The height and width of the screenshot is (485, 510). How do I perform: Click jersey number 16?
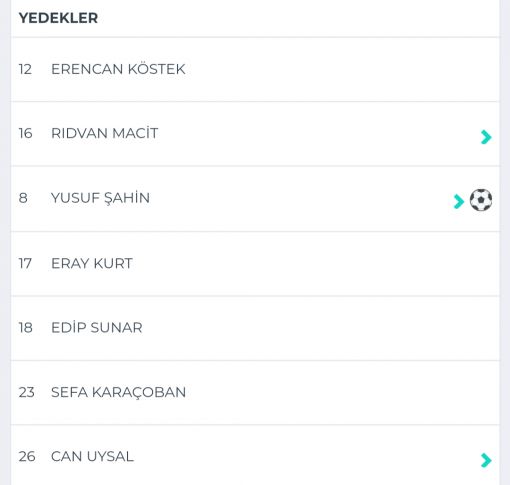25,133
